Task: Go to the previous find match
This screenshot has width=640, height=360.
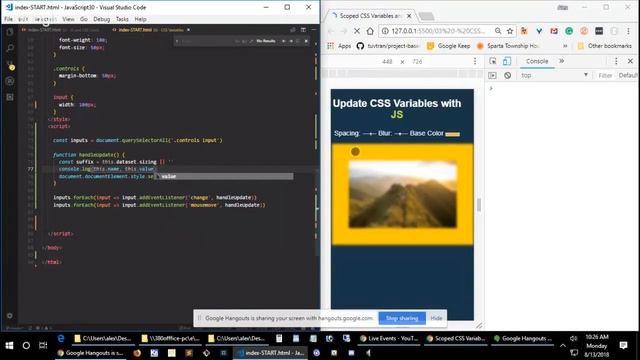Action: tap(284, 41)
